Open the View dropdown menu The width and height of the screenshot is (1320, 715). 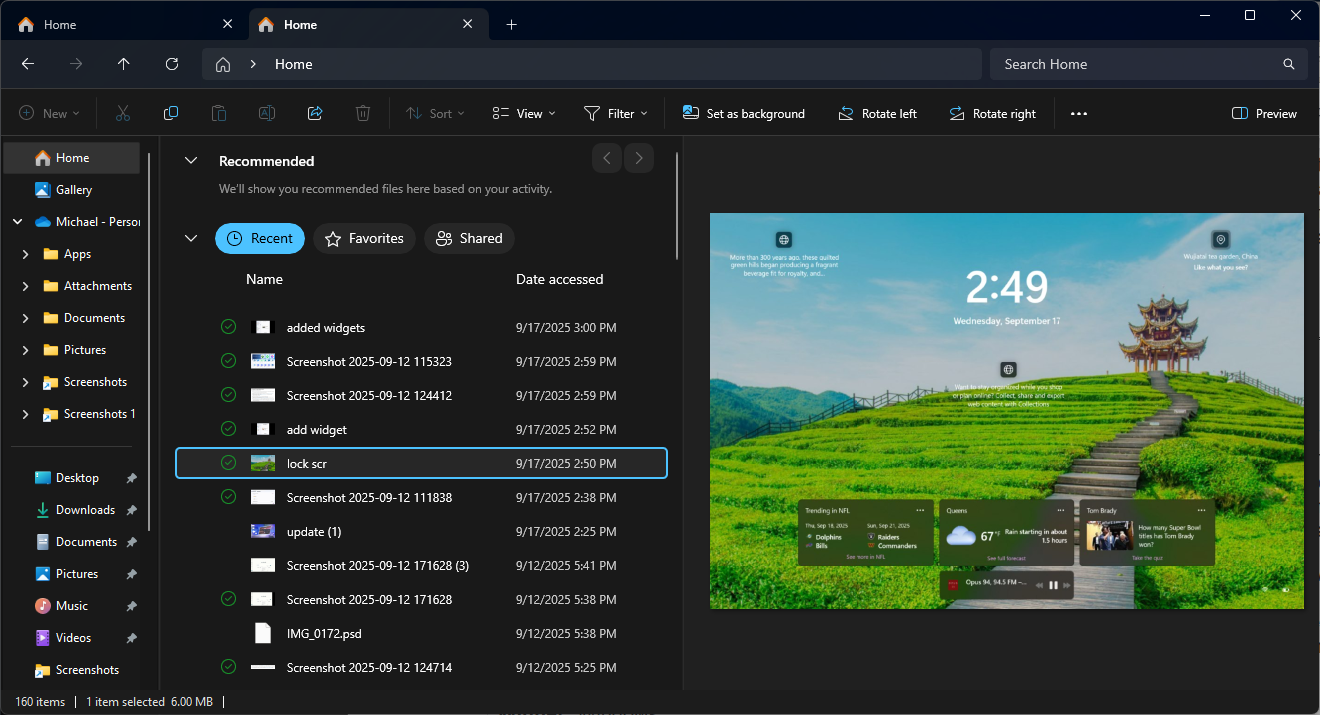[524, 113]
